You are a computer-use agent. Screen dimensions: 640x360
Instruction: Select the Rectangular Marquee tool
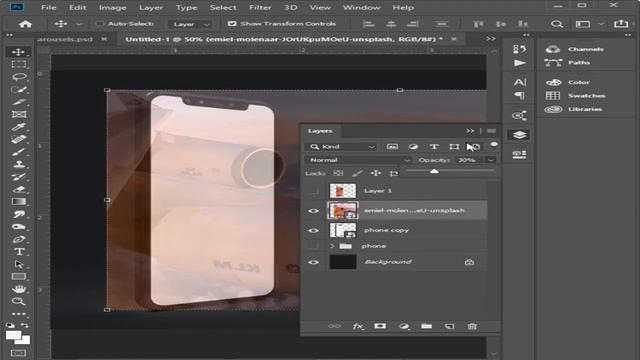(x=18, y=64)
